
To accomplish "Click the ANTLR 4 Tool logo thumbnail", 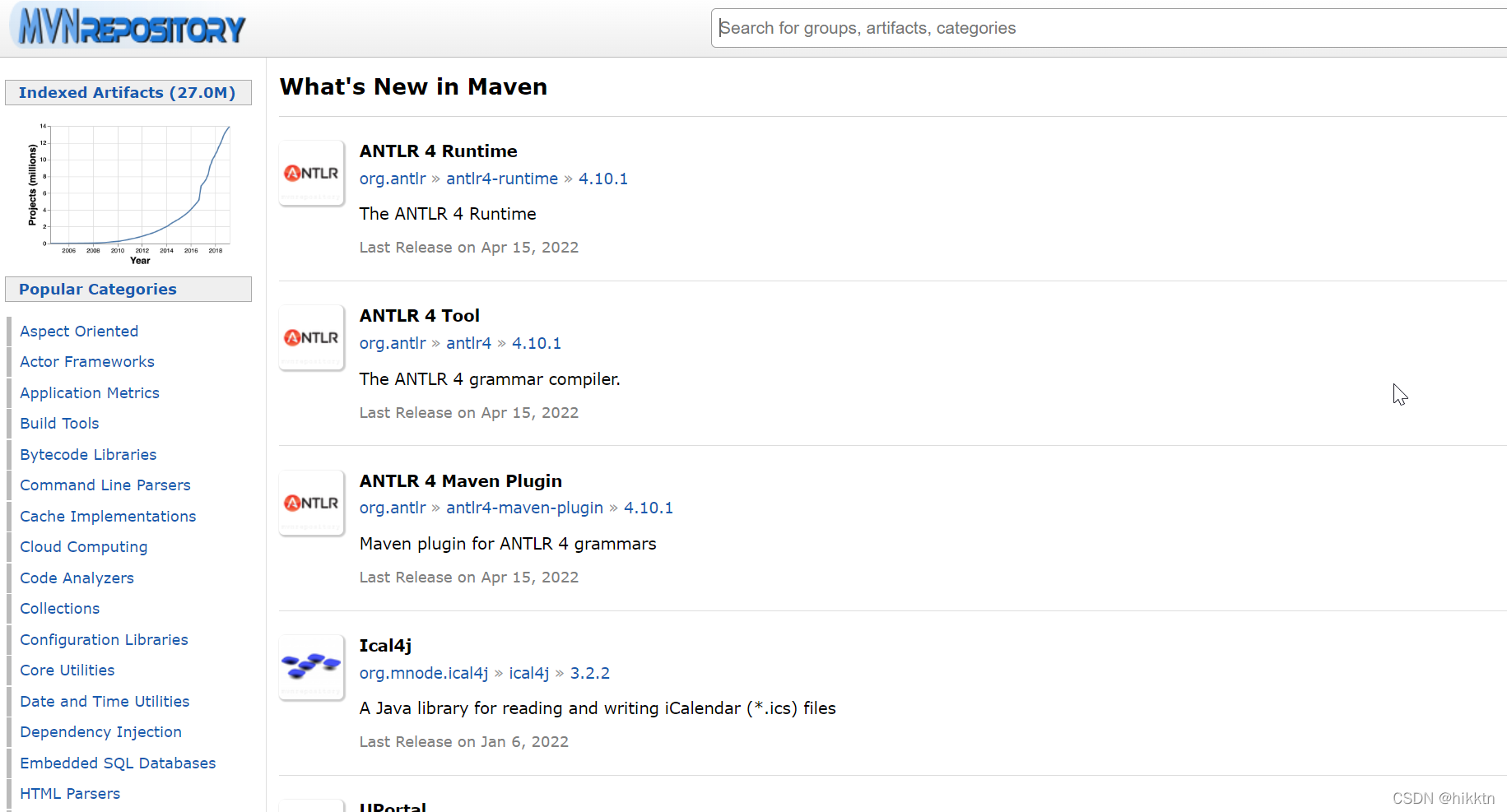I will pyautogui.click(x=311, y=337).
